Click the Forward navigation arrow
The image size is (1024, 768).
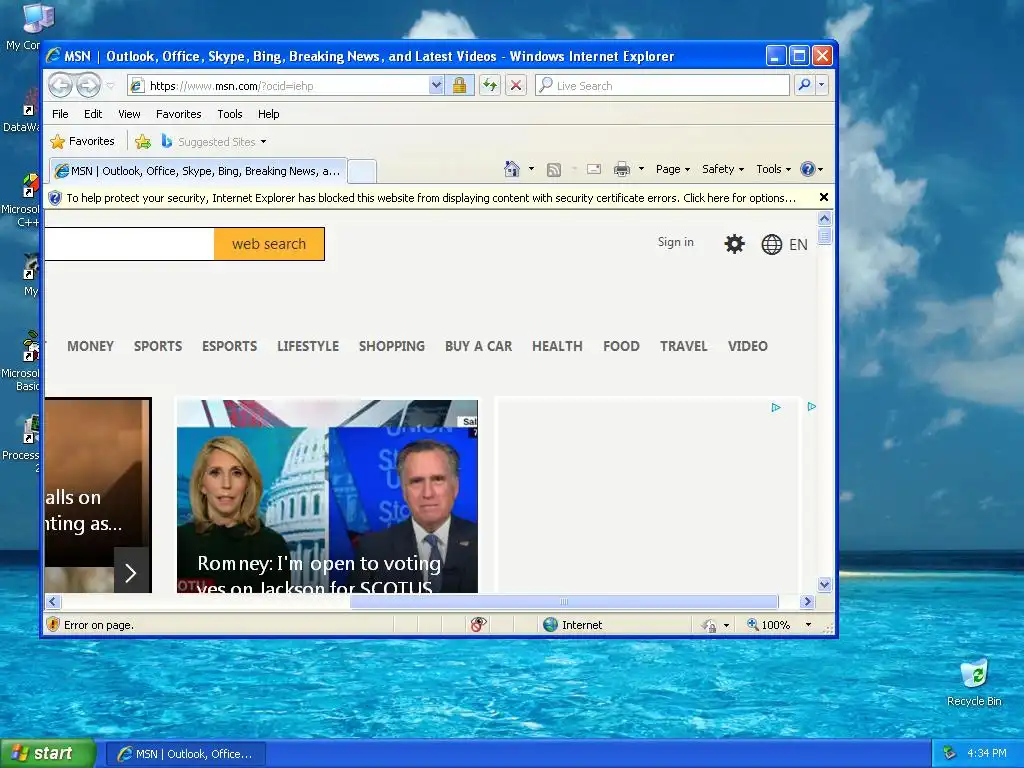point(88,86)
